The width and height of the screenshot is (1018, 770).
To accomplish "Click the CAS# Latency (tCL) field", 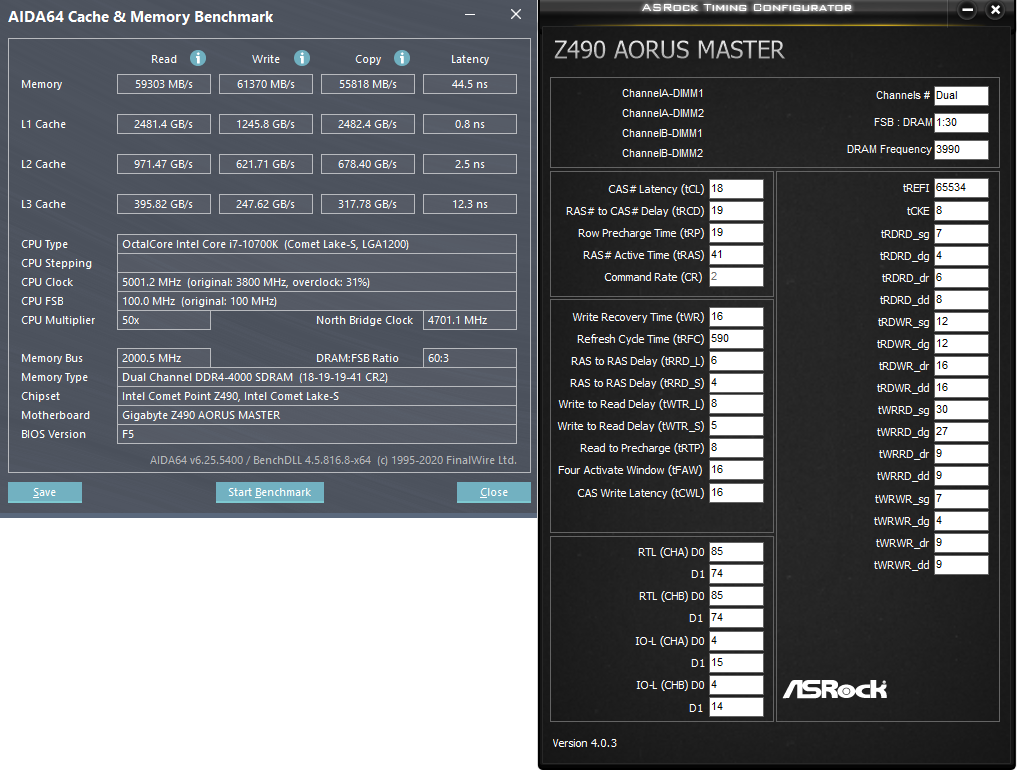I will coord(736,189).
